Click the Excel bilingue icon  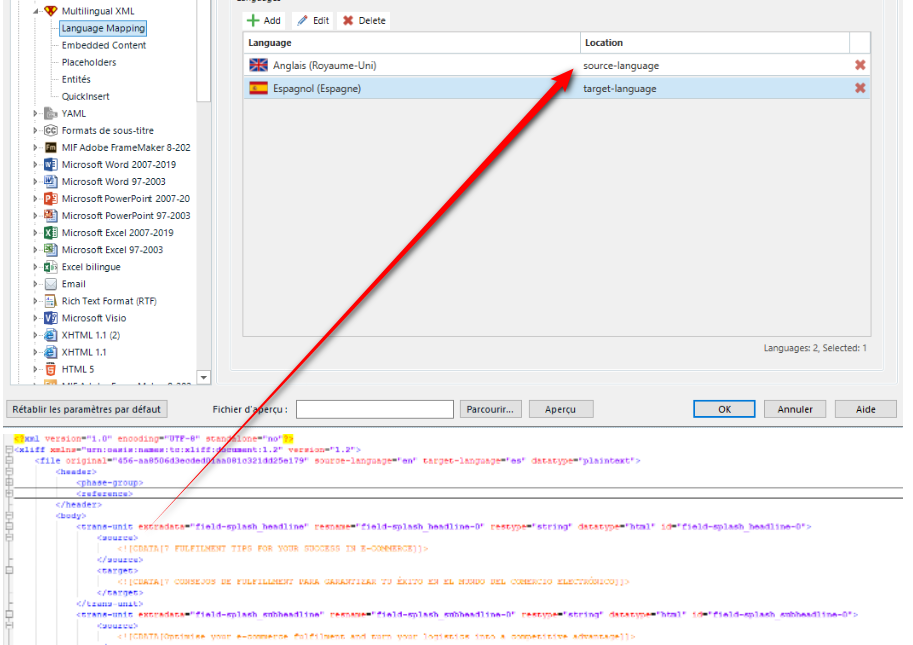coord(51,267)
